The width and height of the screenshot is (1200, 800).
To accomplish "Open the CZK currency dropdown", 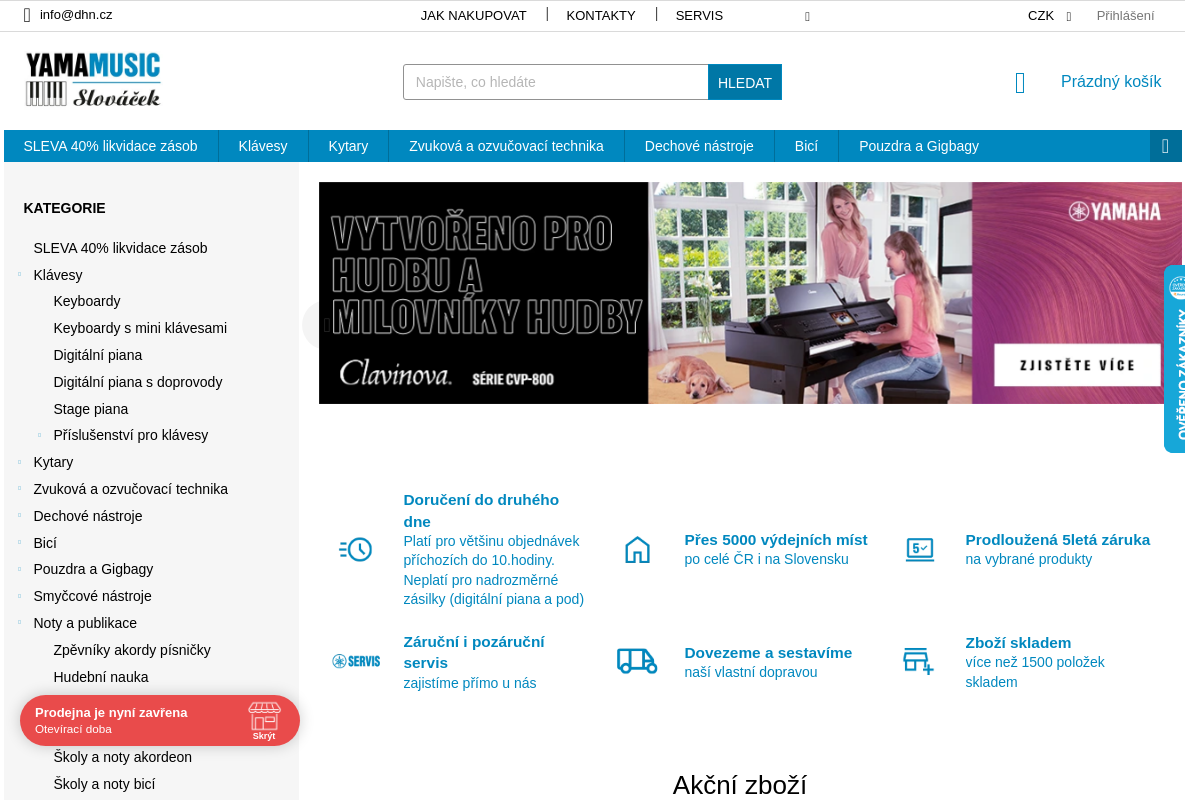I will pyautogui.click(x=1049, y=15).
